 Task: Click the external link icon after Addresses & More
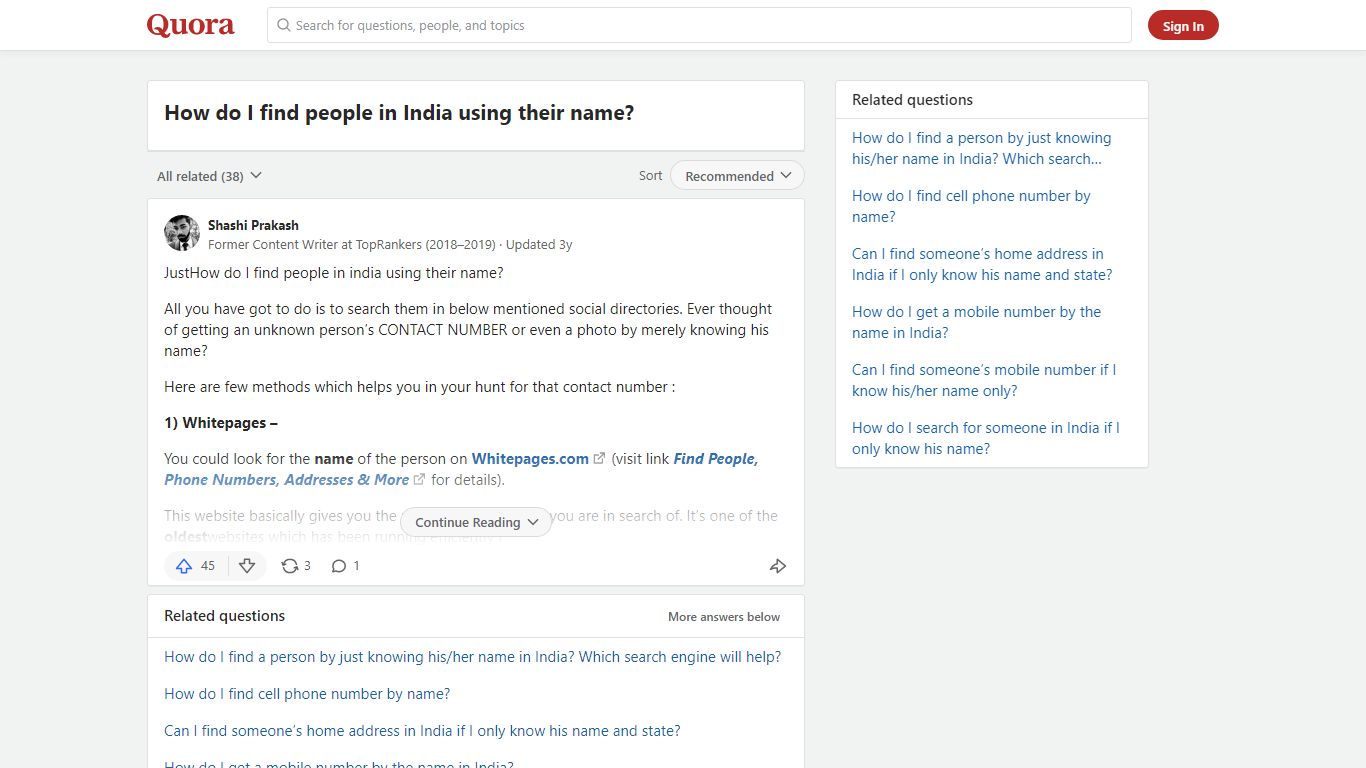click(x=419, y=480)
